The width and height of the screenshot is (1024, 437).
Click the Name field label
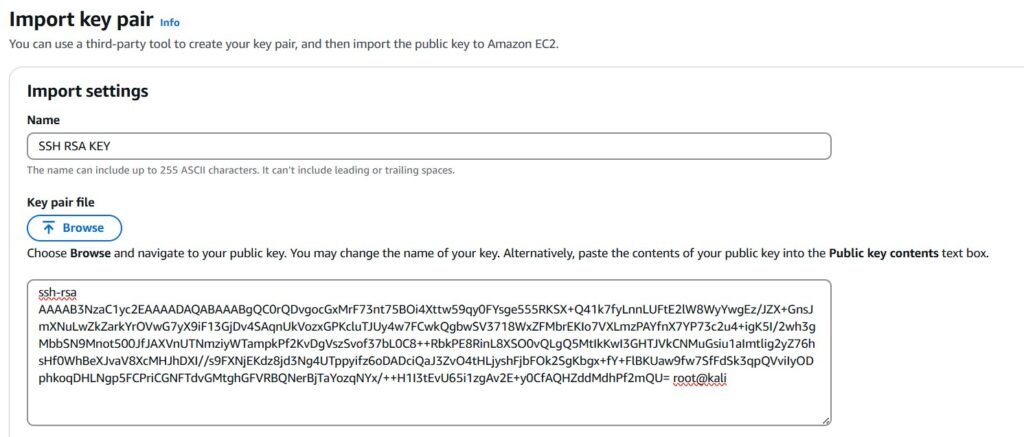coord(43,120)
